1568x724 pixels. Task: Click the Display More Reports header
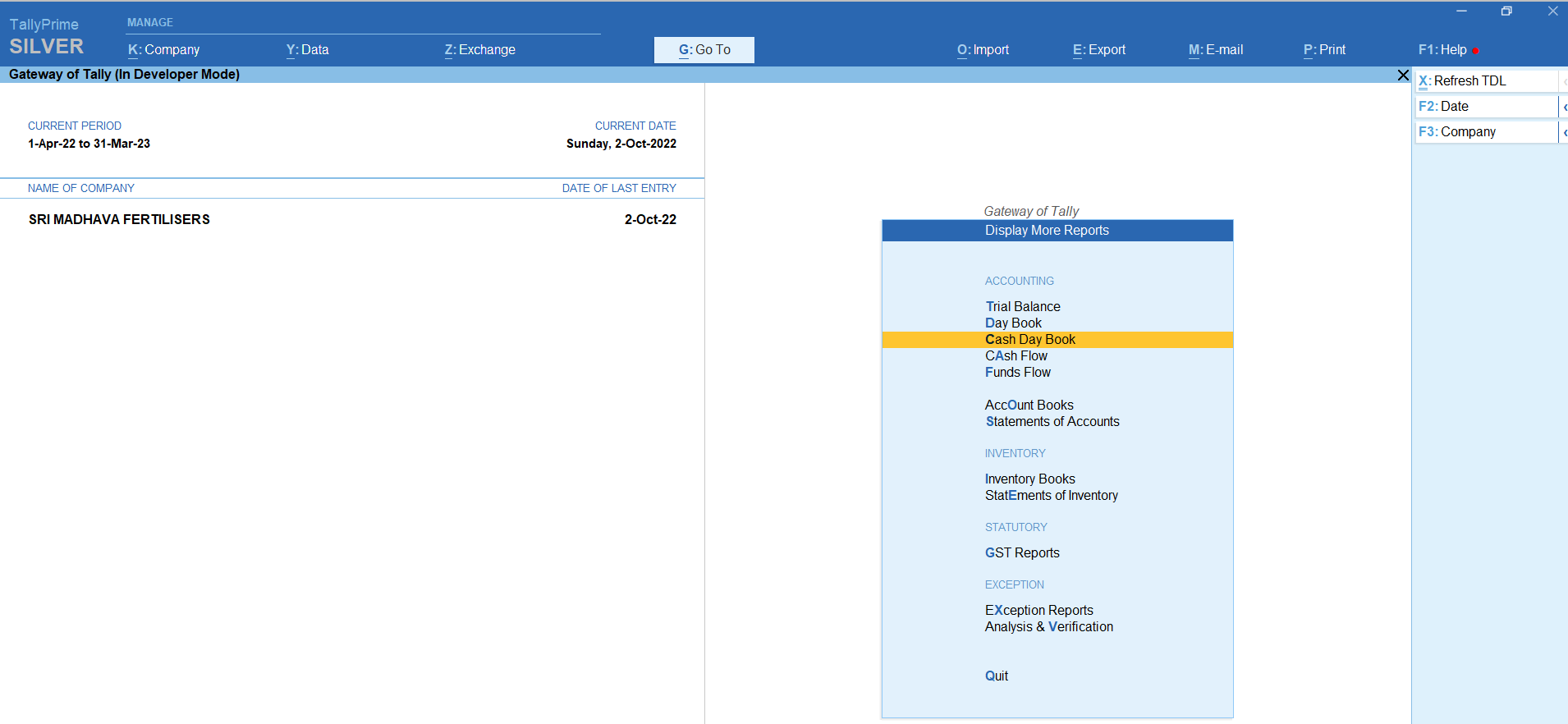coord(1057,231)
